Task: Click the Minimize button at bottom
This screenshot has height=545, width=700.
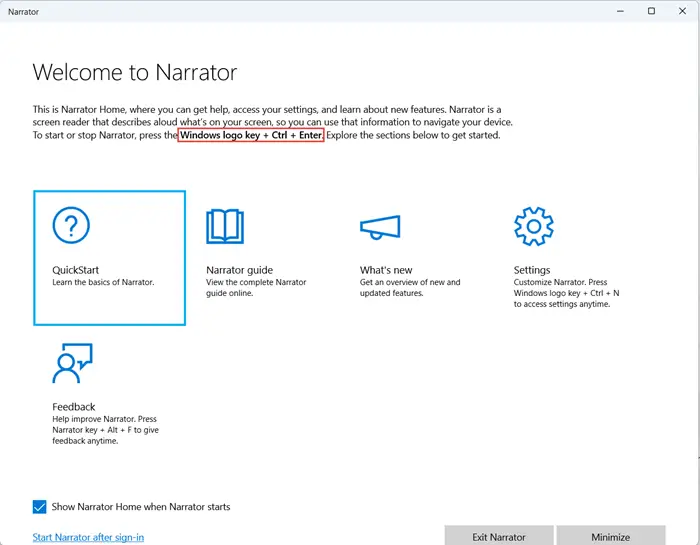Action: [x=610, y=536]
